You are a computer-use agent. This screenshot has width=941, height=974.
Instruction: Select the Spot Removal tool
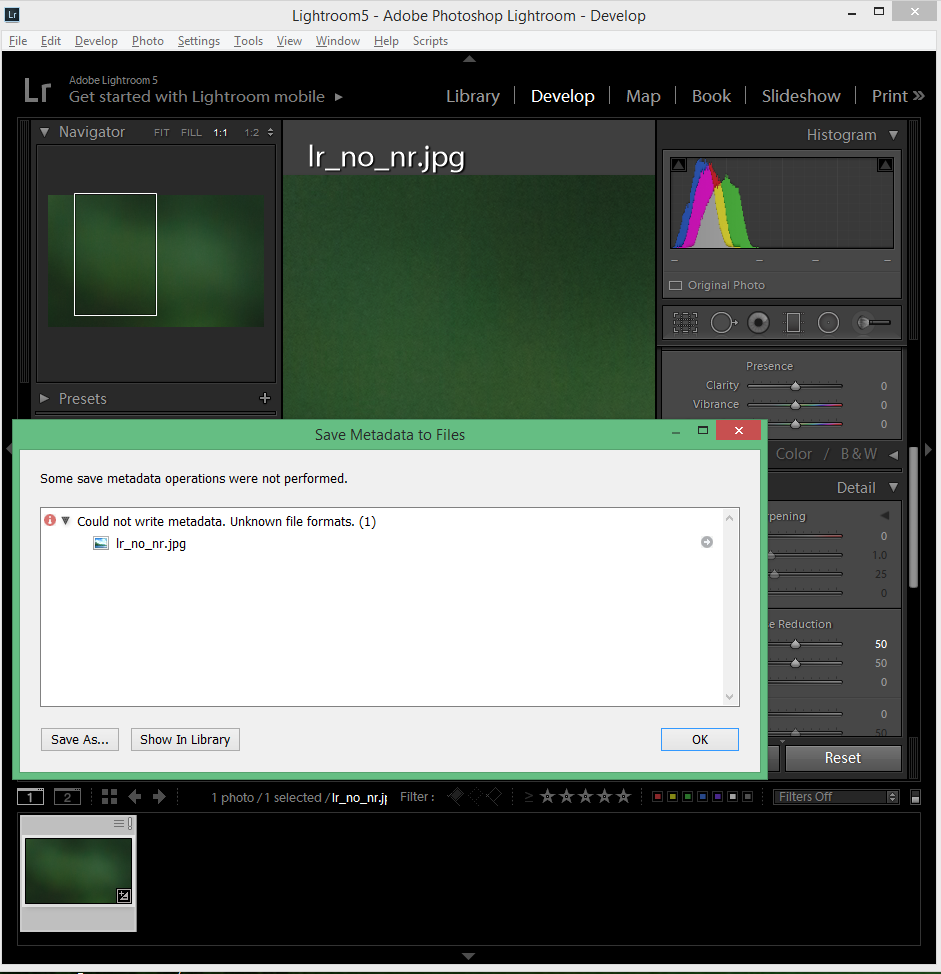(x=723, y=322)
